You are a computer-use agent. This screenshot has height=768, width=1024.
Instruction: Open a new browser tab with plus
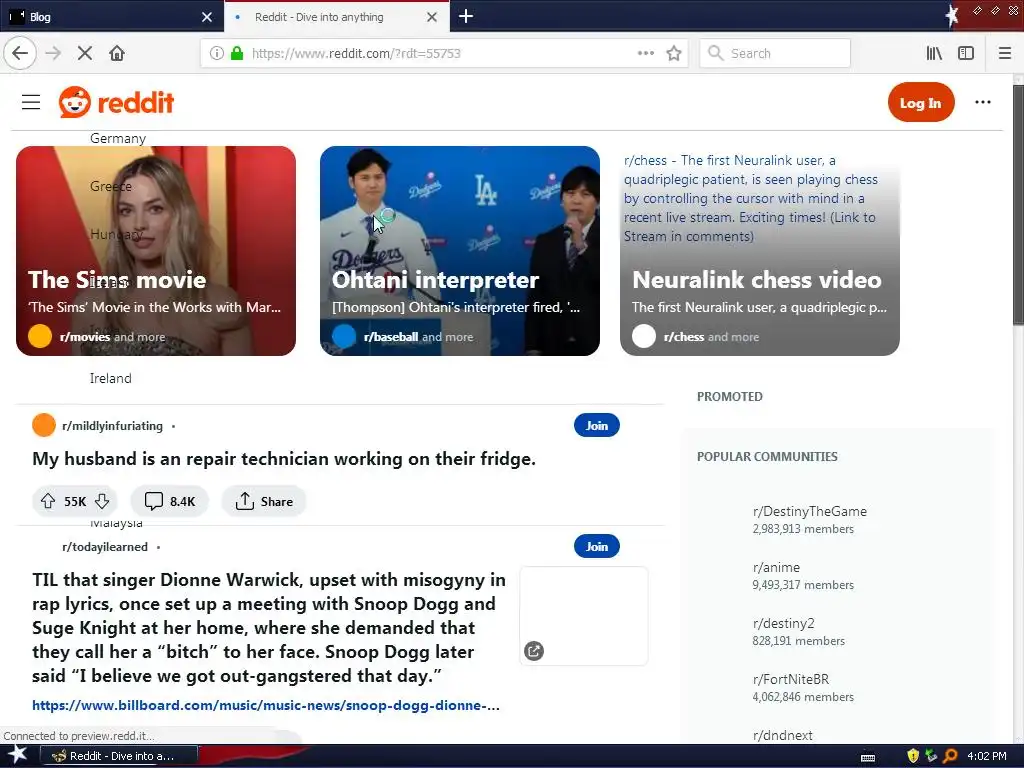pyautogui.click(x=466, y=16)
